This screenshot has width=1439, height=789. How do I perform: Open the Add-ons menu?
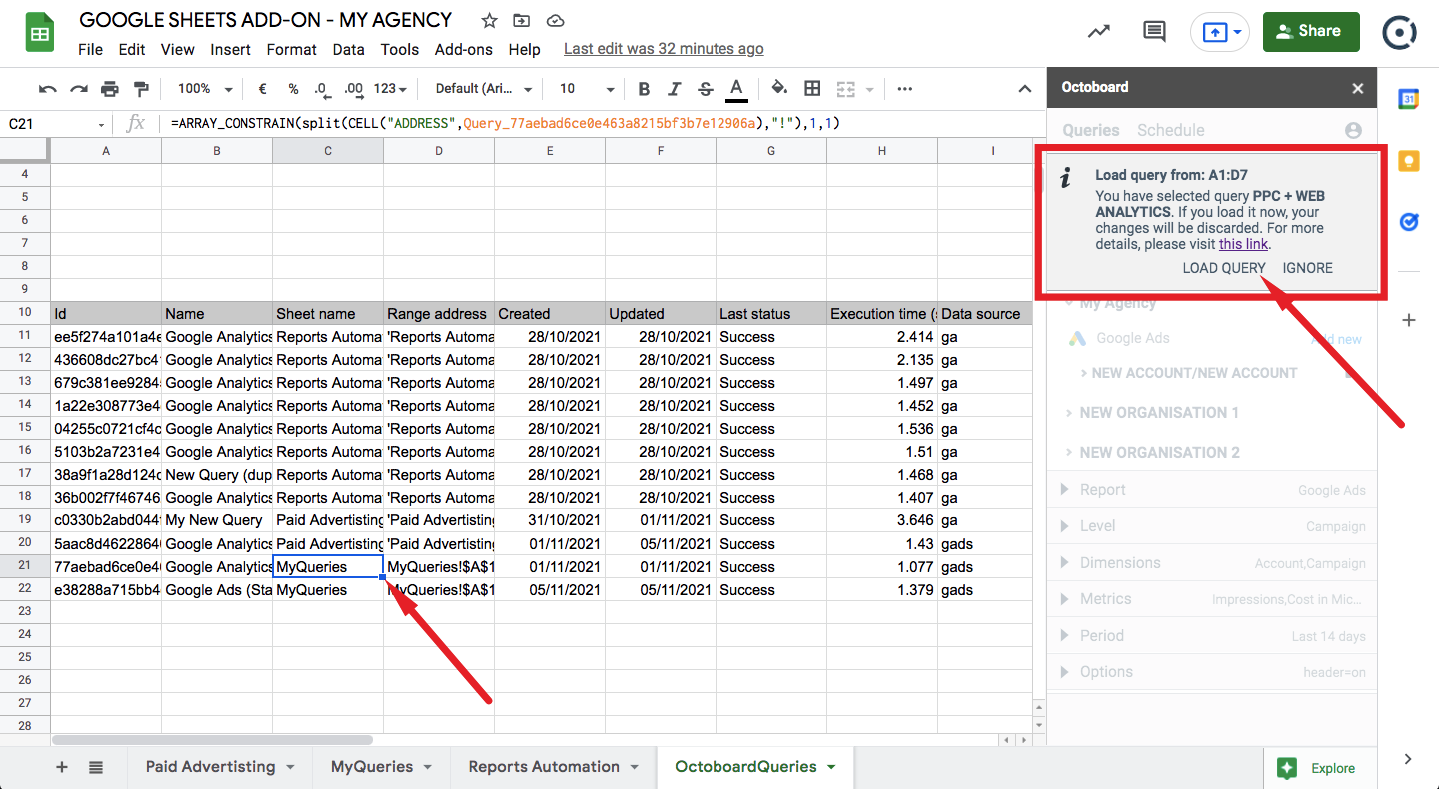463,49
